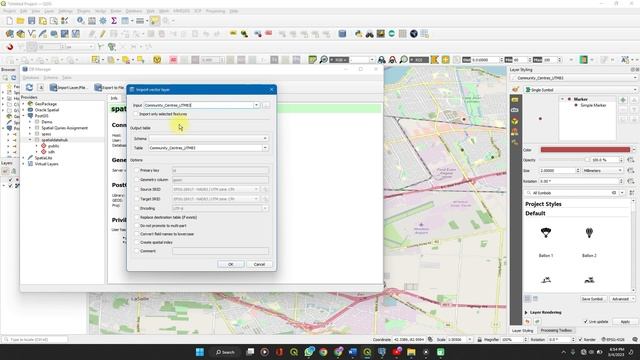Click the Apply button in Layer Styling
The image size is (640, 360).
tap(625, 322)
